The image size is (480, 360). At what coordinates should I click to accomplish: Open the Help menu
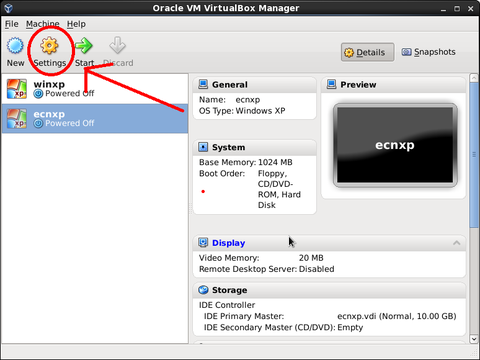[76, 24]
